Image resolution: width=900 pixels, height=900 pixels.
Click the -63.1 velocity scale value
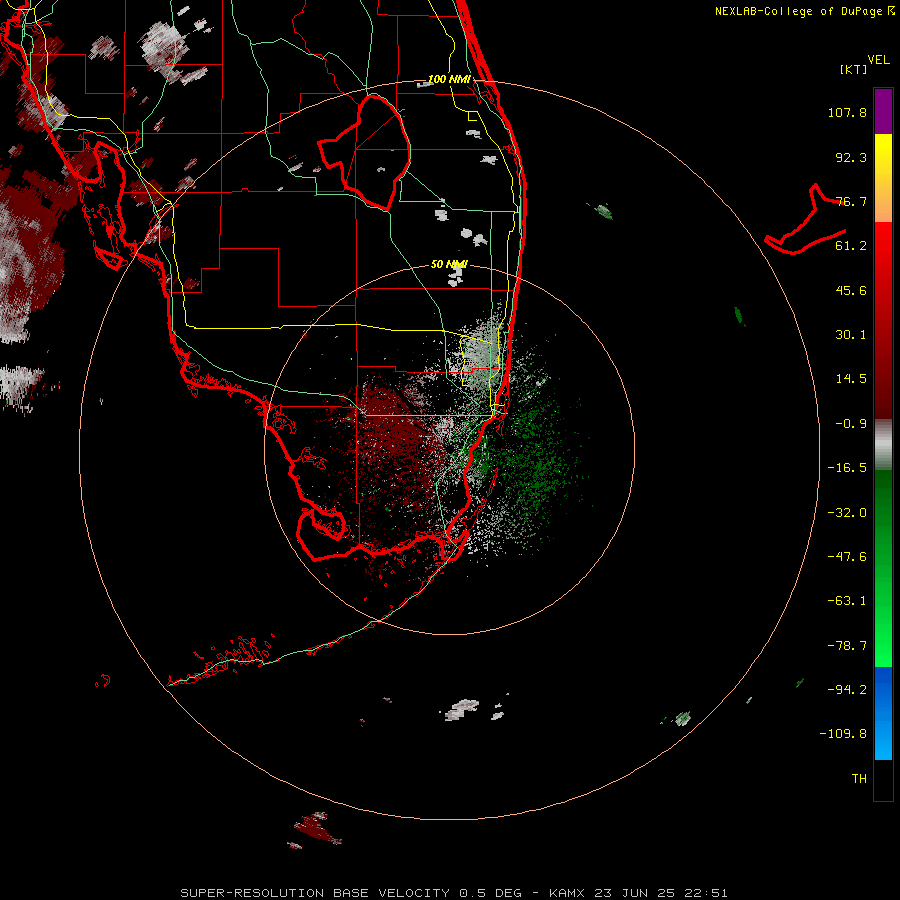click(x=847, y=601)
